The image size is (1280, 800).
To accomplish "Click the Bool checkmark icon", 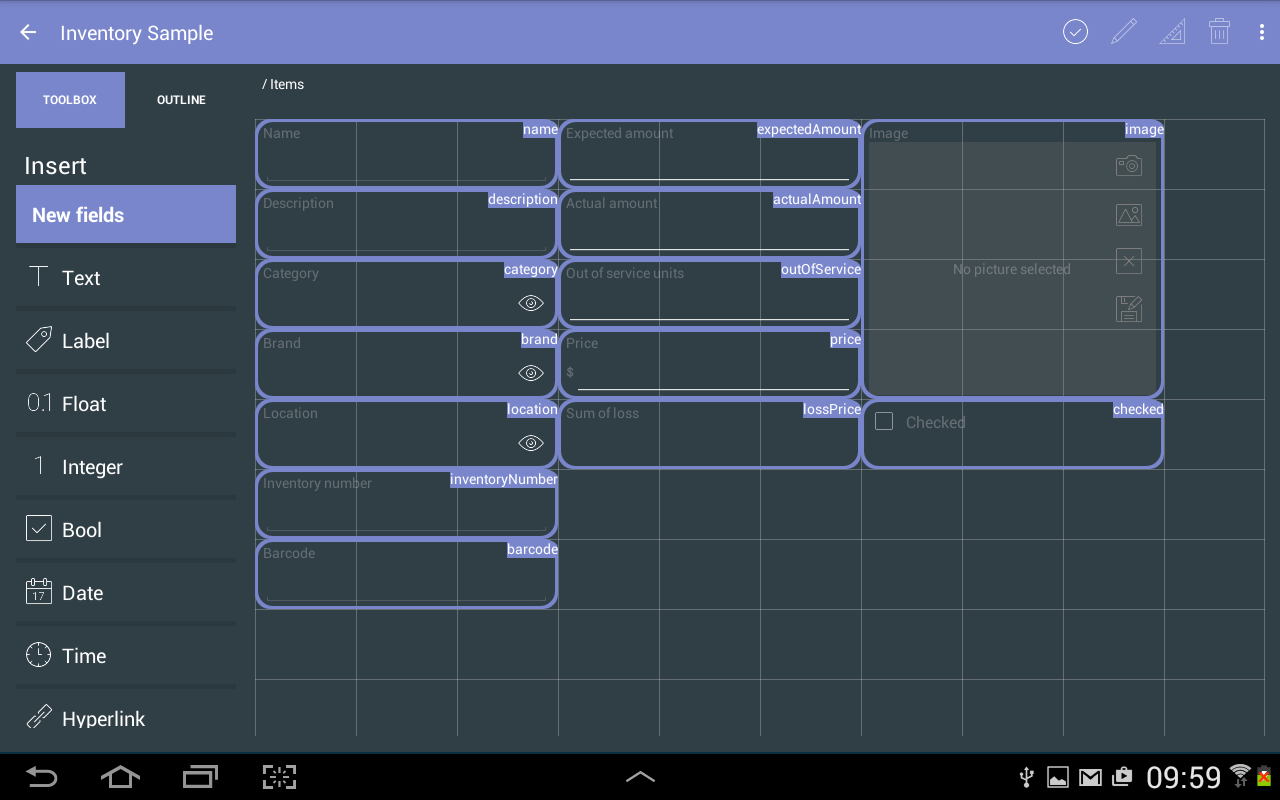I will (x=38, y=529).
